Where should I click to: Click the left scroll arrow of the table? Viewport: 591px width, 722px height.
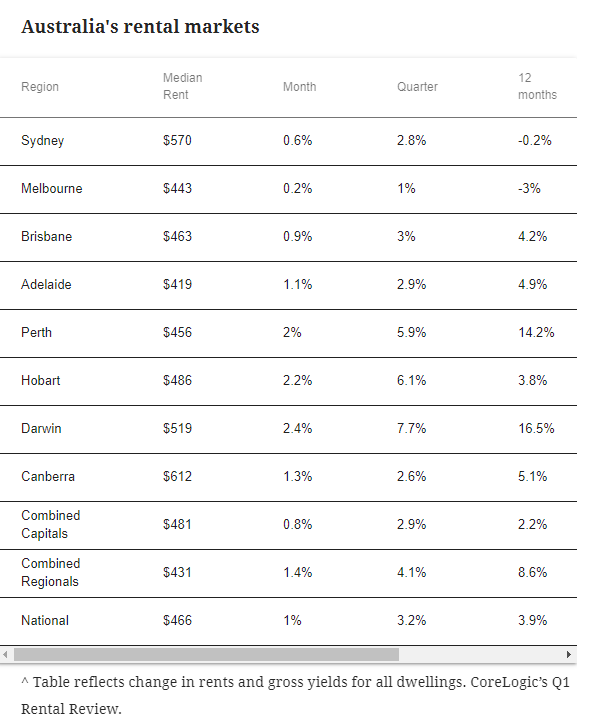pyautogui.click(x=5, y=654)
